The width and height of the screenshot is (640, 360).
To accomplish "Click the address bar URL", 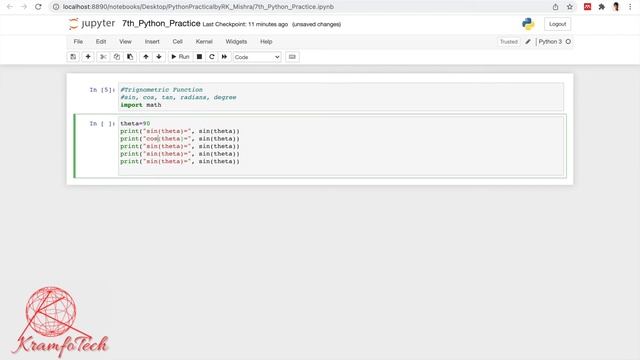I will pyautogui.click(x=198, y=7).
